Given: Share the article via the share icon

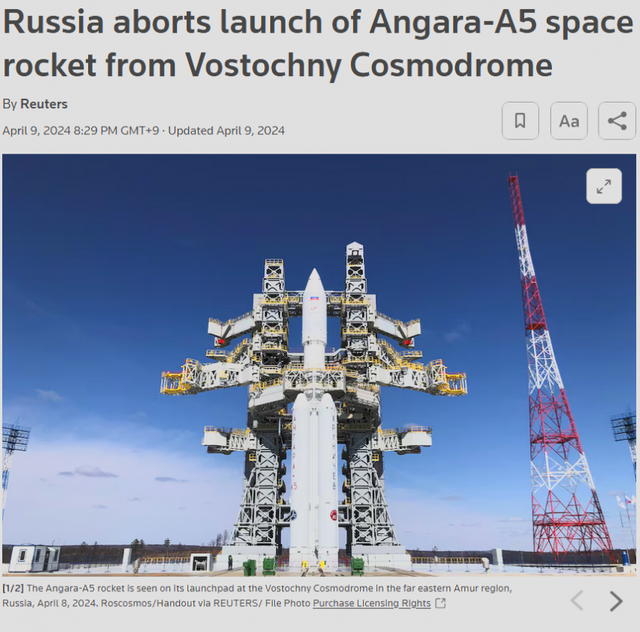Looking at the screenshot, I should [617, 121].
